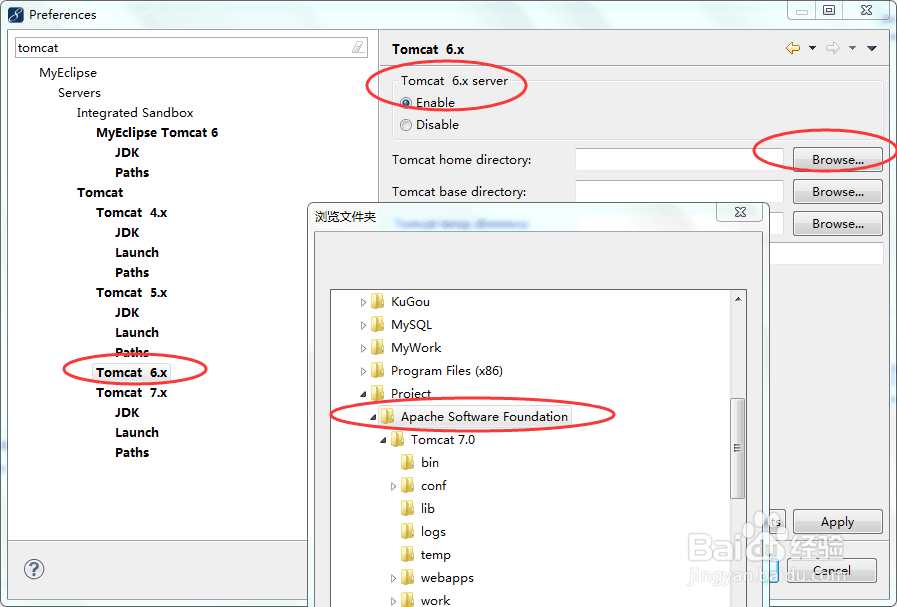
Task: Select Launch under Tomcat 7.x
Action: (137, 433)
